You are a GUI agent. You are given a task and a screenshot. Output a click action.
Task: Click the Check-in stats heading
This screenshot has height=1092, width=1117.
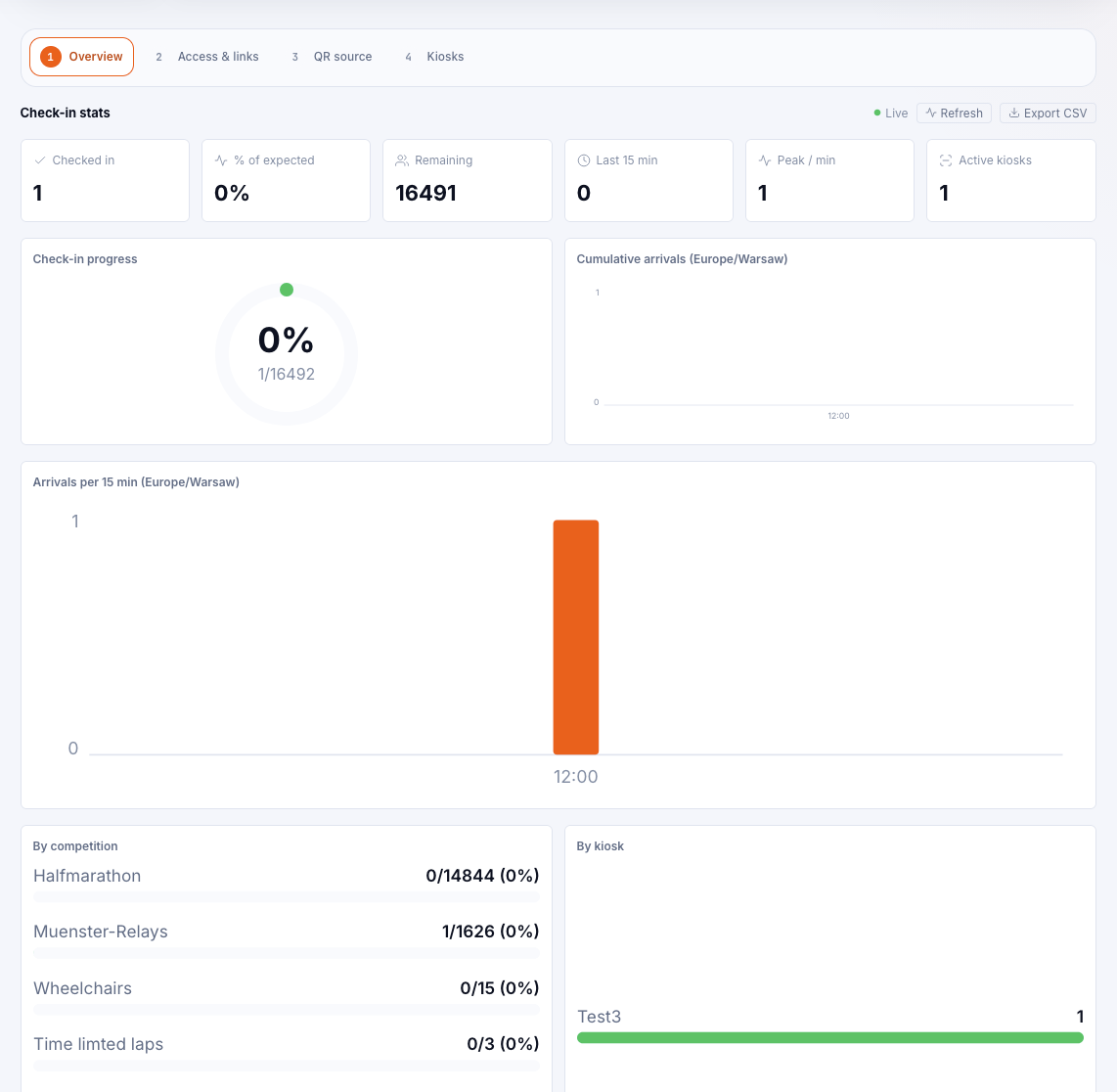(65, 113)
